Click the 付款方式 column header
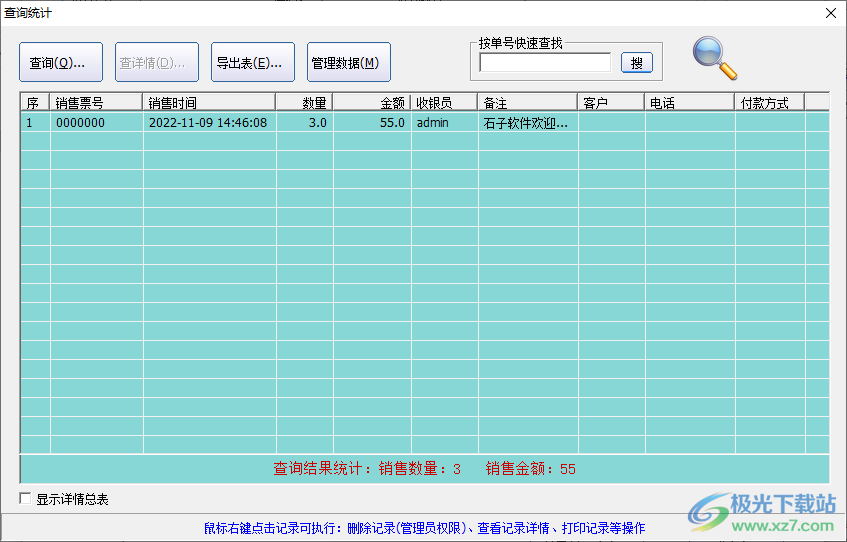Viewport: 847px width, 542px height. pyautogui.click(x=770, y=103)
